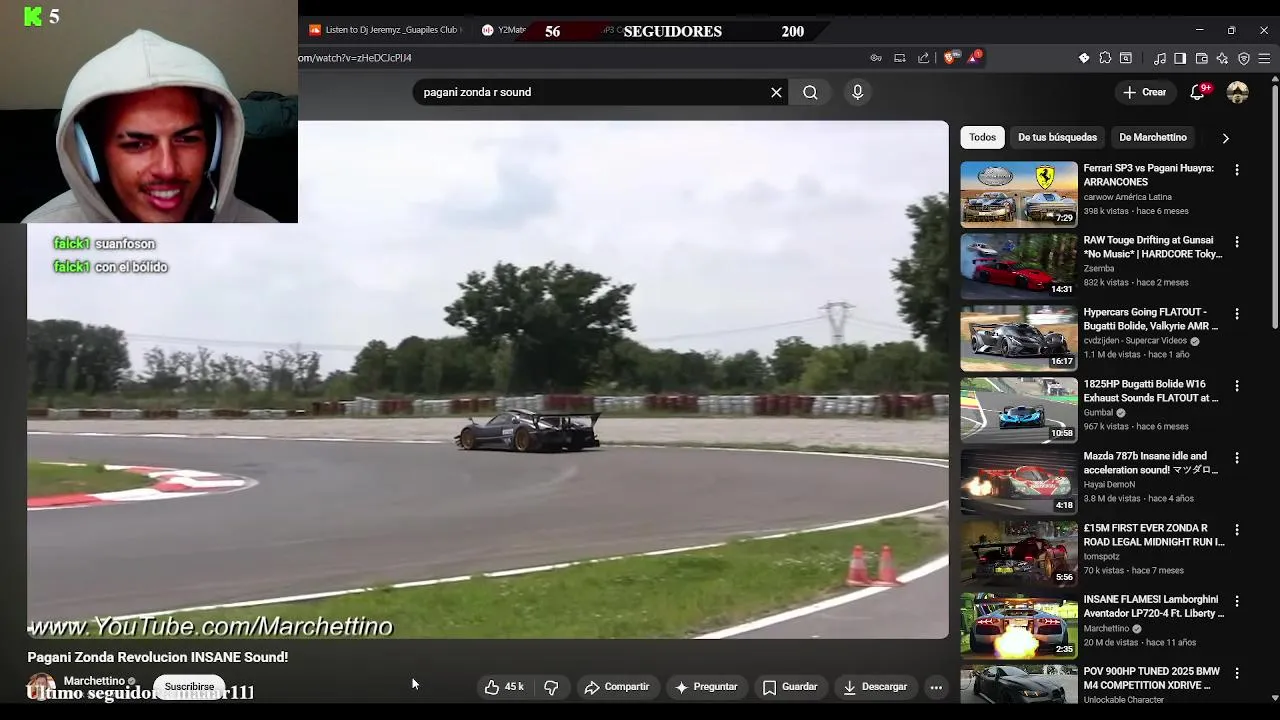Viewport: 1280px width, 720px height.
Task: Open options menu for 1825HP Bugatti Bolide
Action: pos(1237,386)
